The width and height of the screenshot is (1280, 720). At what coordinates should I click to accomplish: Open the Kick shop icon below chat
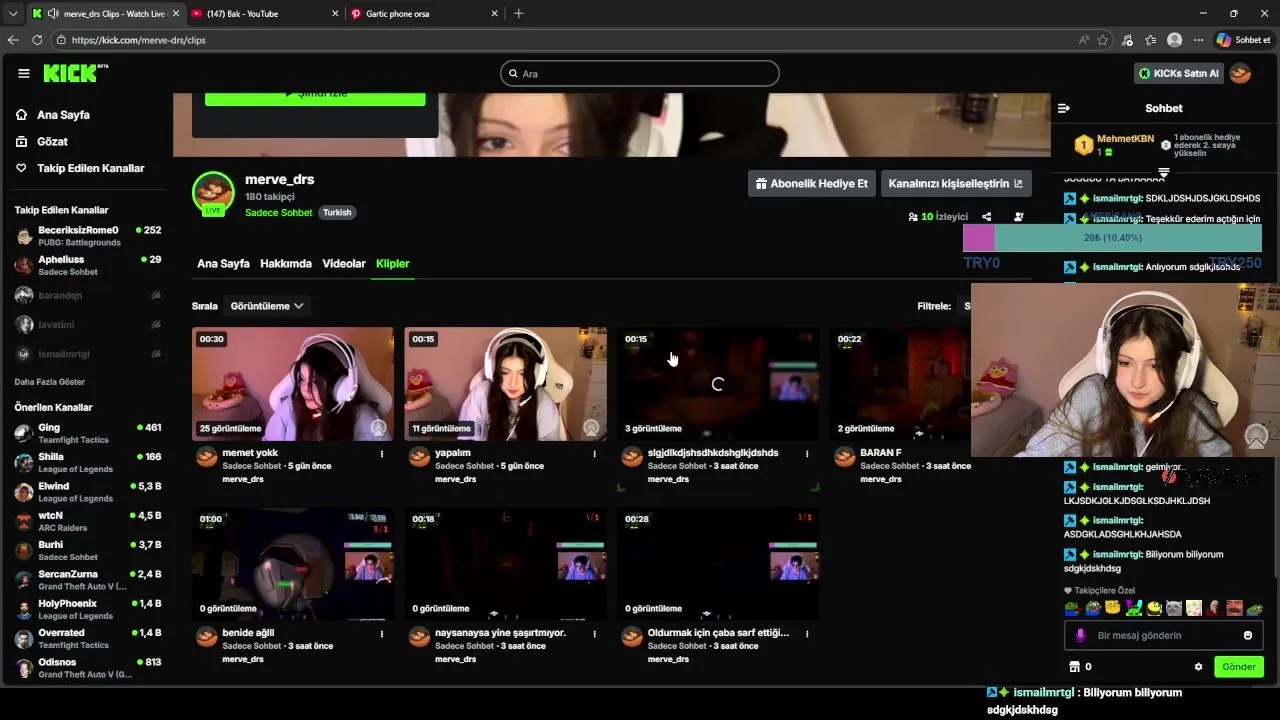pos(1075,667)
